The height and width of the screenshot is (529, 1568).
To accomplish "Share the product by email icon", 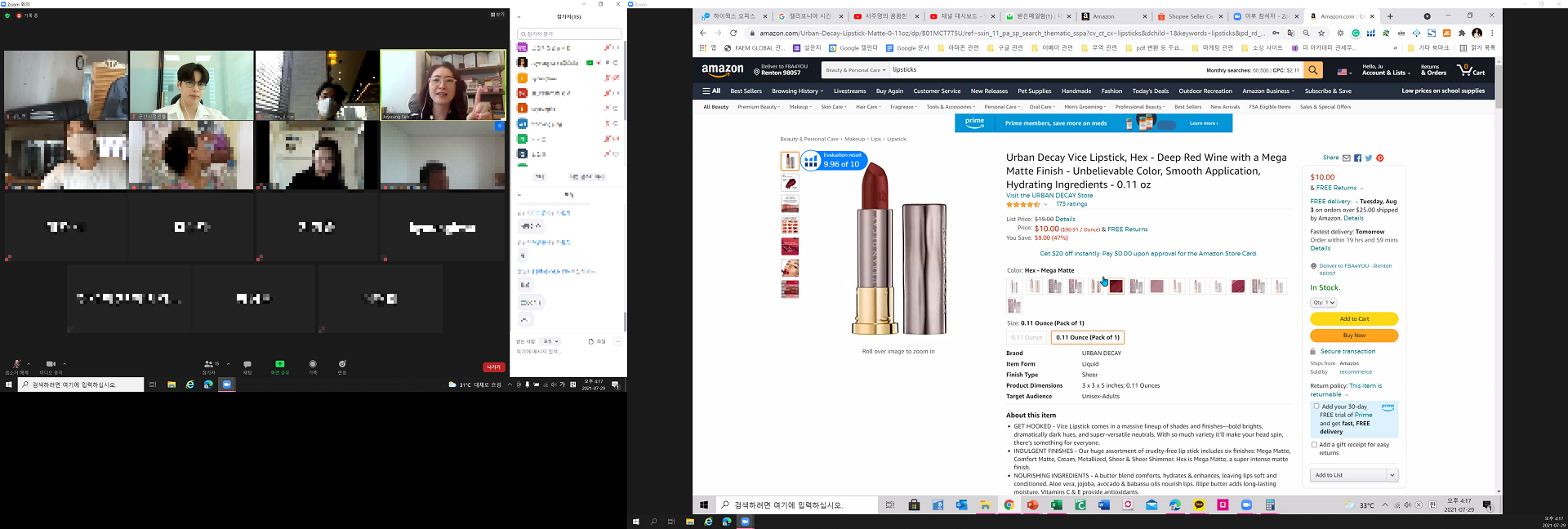I will pos(1347,158).
